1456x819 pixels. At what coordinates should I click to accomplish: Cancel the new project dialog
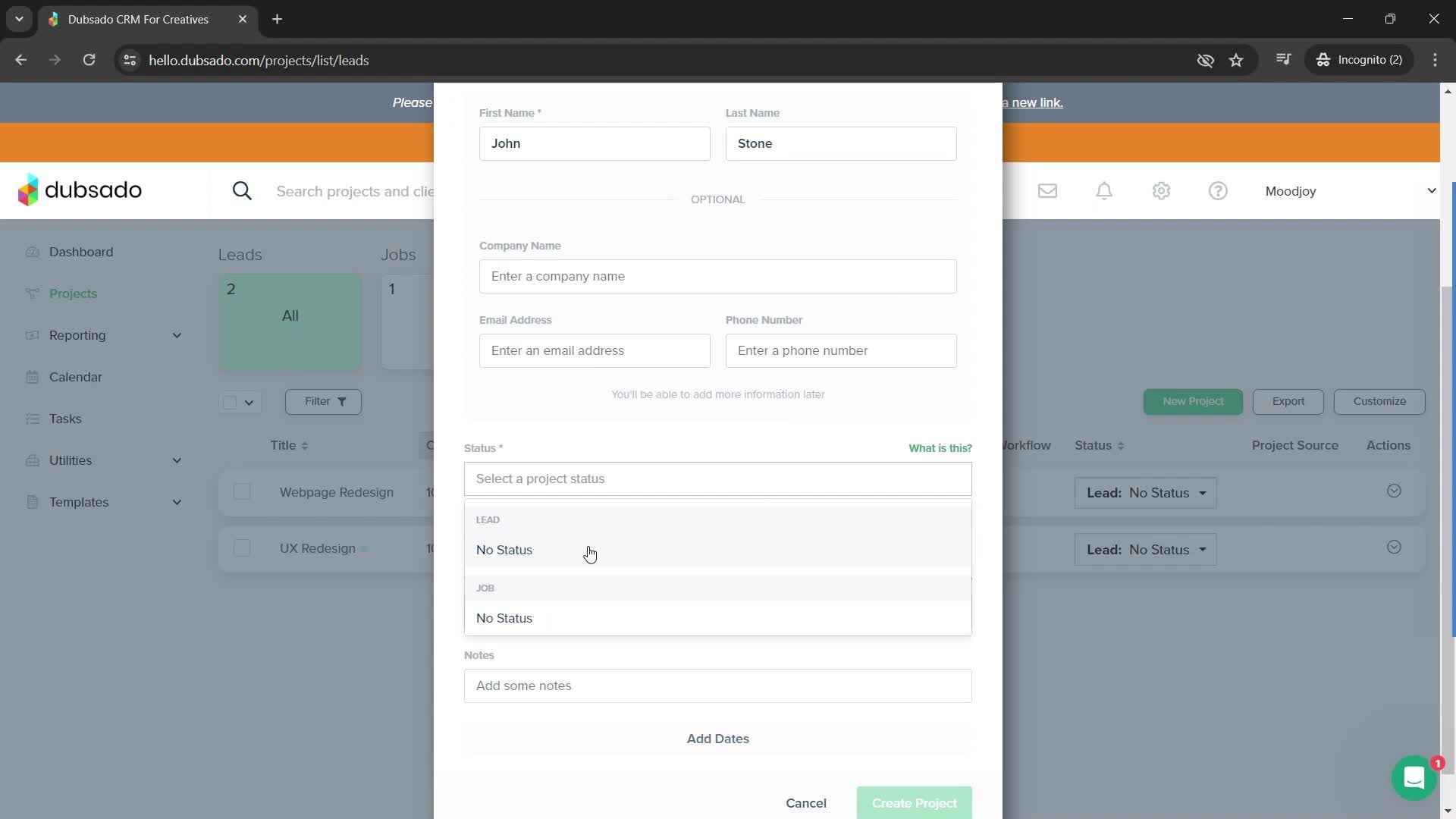tap(805, 803)
